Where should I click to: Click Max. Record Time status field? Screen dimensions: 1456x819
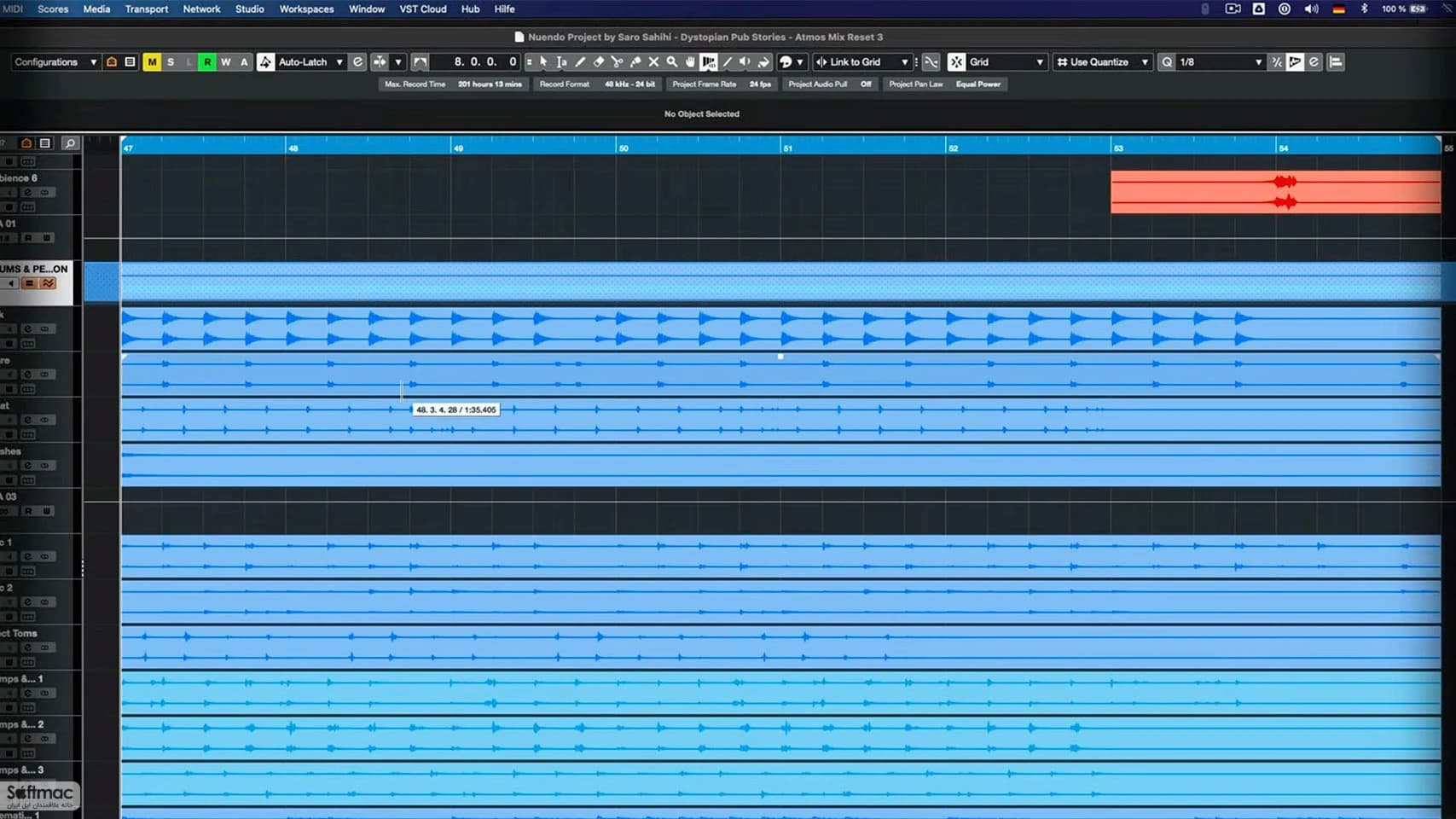point(453,84)
